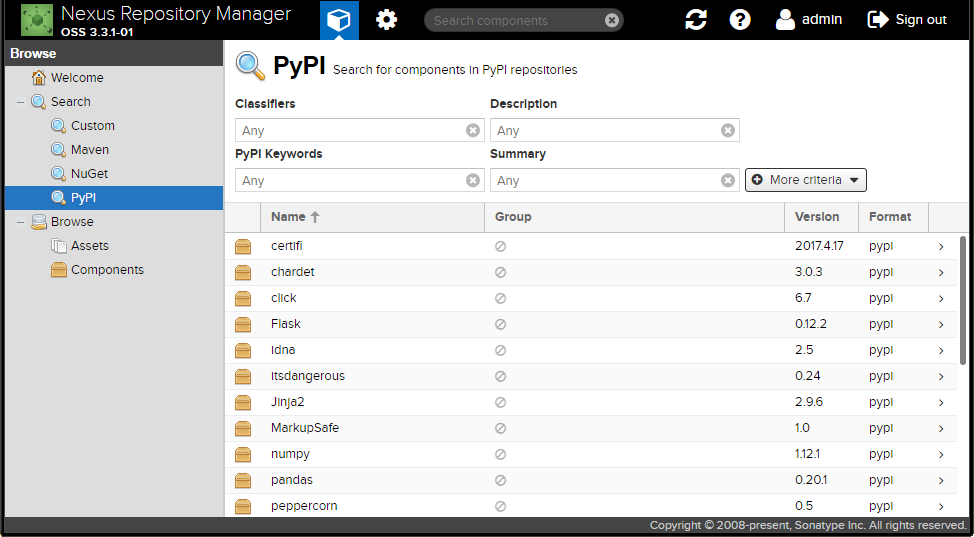This screenshot has height=537, width=974.
Task: Open Administration gear settings
Action: (x=386, y=21)
